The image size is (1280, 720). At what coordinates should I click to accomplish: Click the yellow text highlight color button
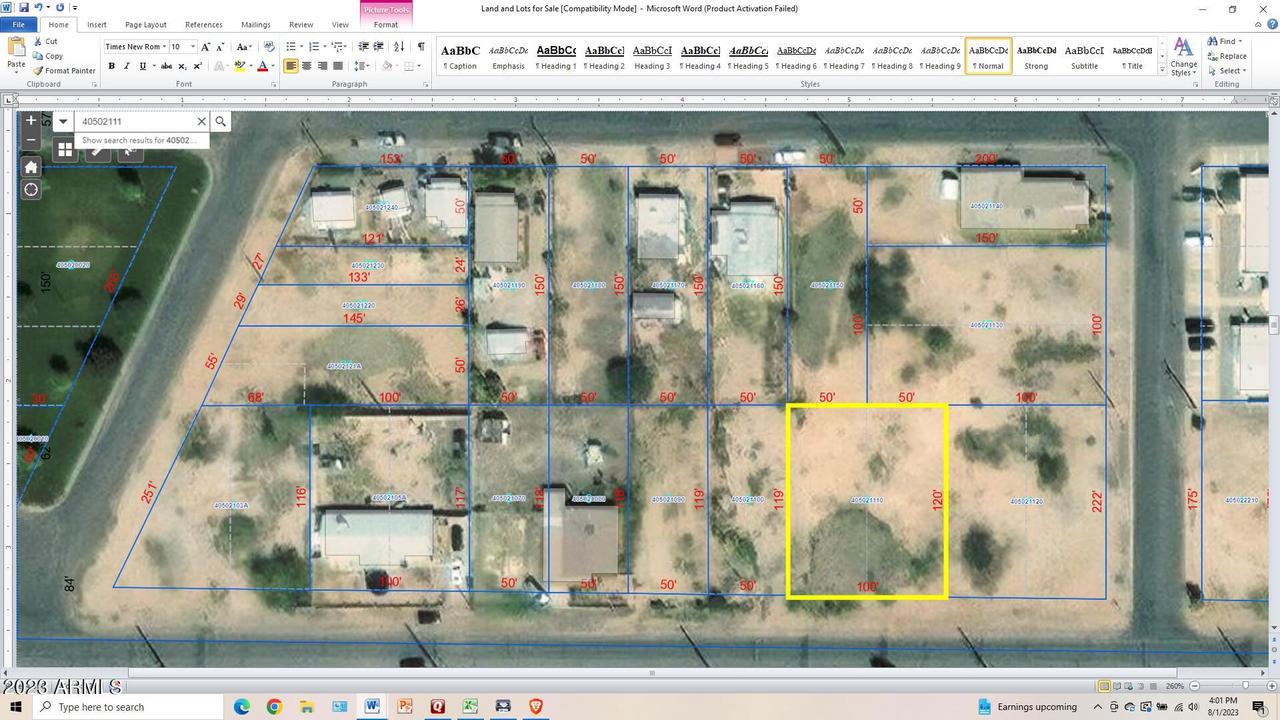tap(239, 66)
